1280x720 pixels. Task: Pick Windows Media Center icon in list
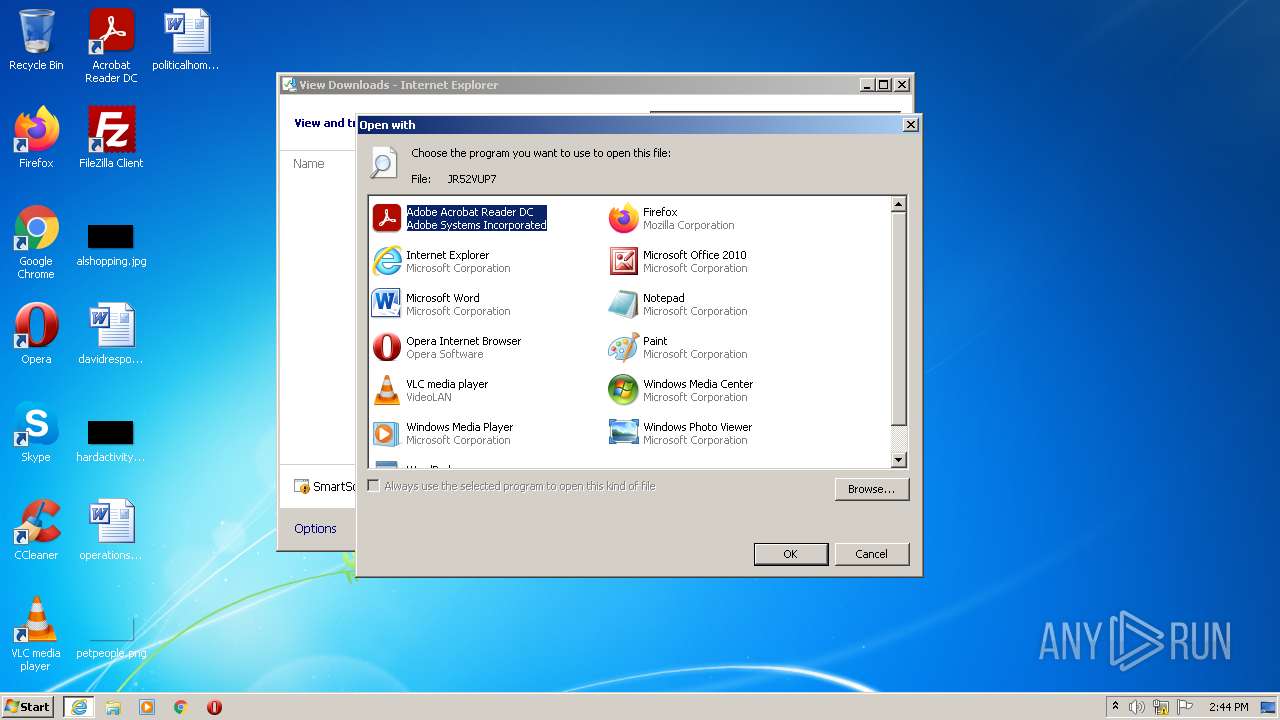coord(623,390)
